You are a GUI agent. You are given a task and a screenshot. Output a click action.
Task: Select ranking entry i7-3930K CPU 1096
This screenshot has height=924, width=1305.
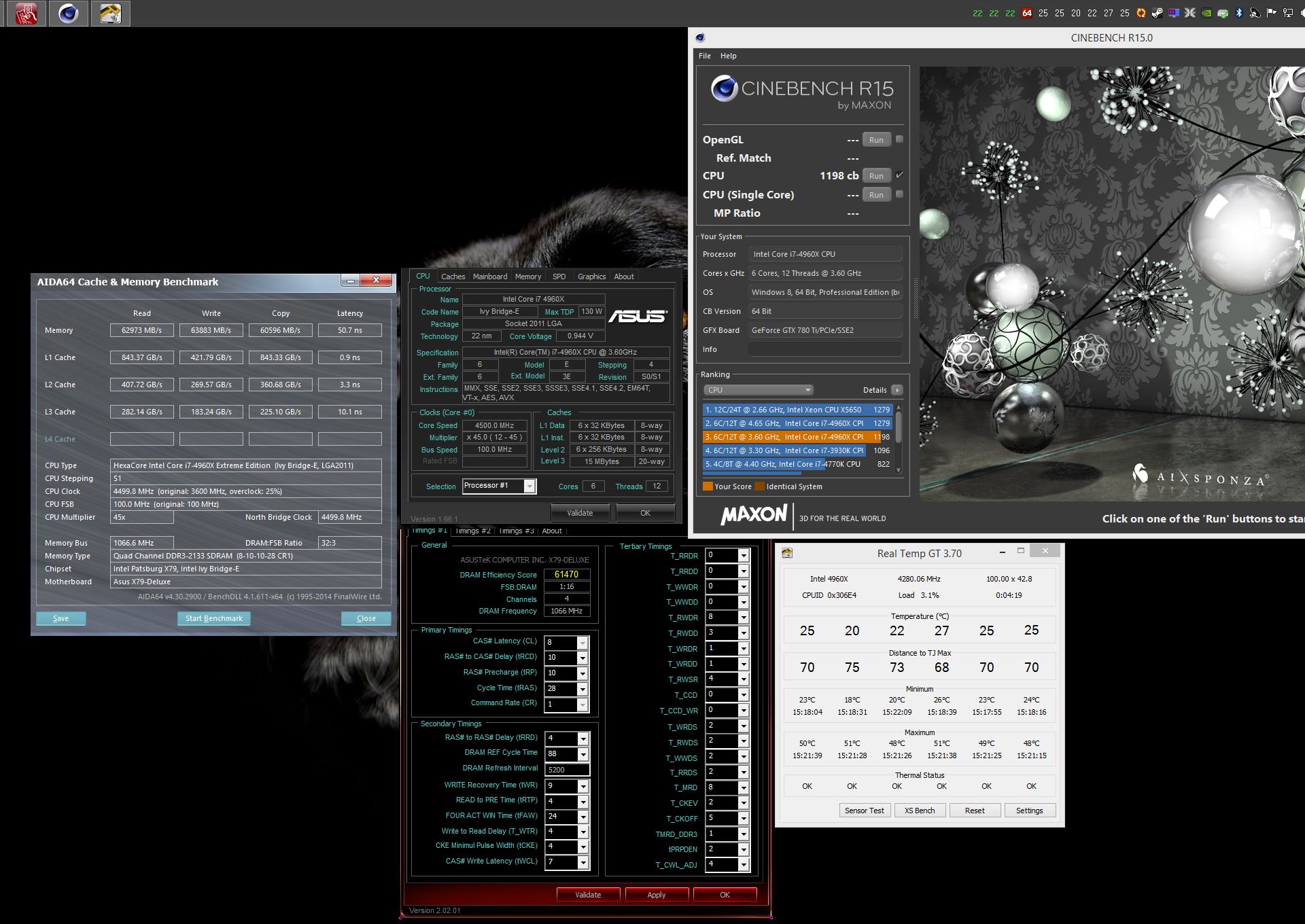tap(797, 450)
